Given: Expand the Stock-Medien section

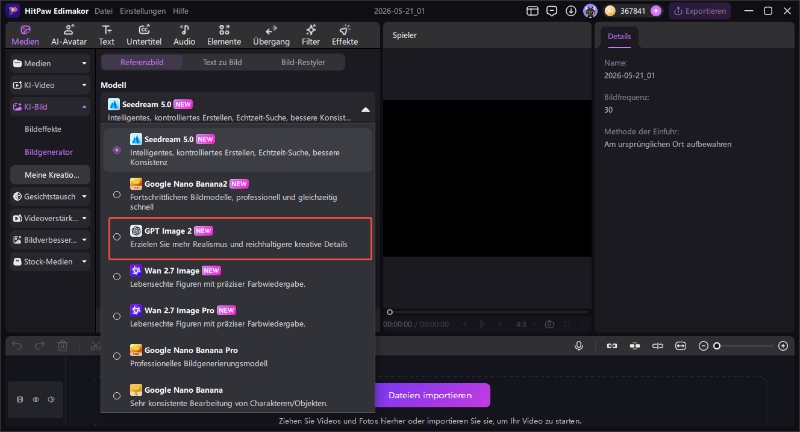Looking at the screenshot, I should 50,262.
